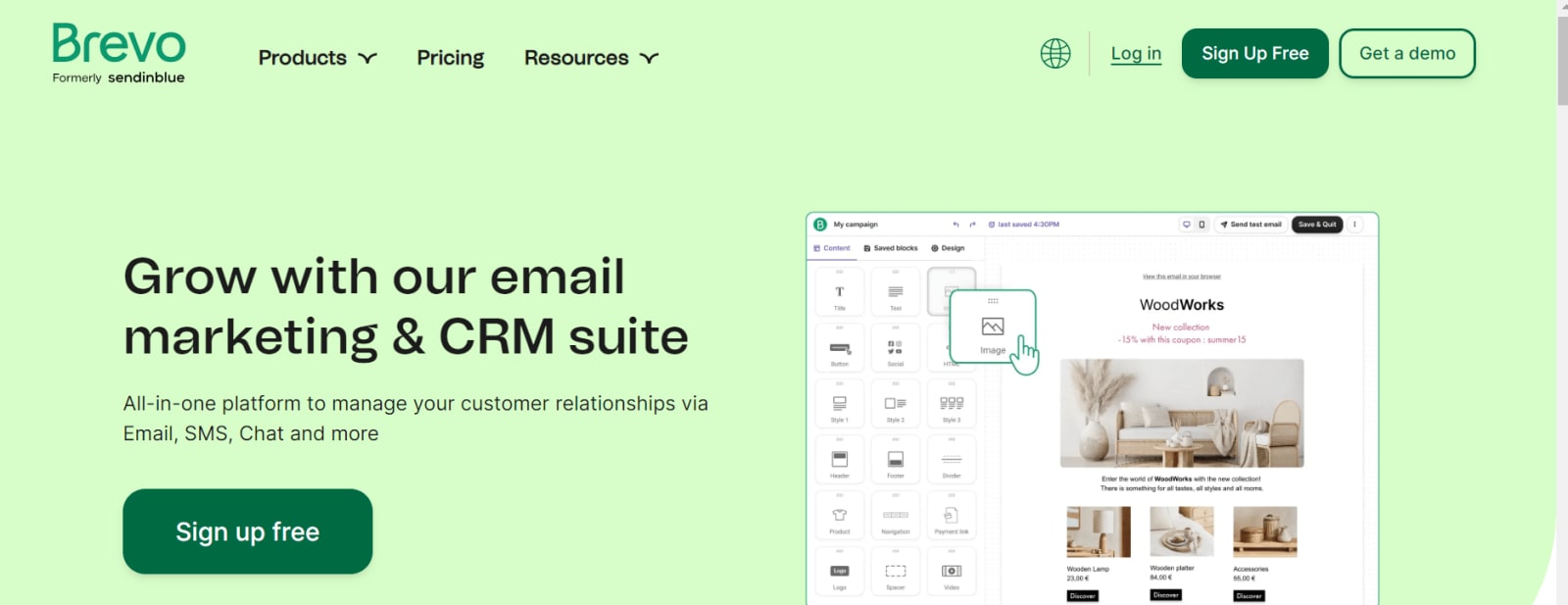
Task: Select the Title content block
Action: [x=840, y=292]
